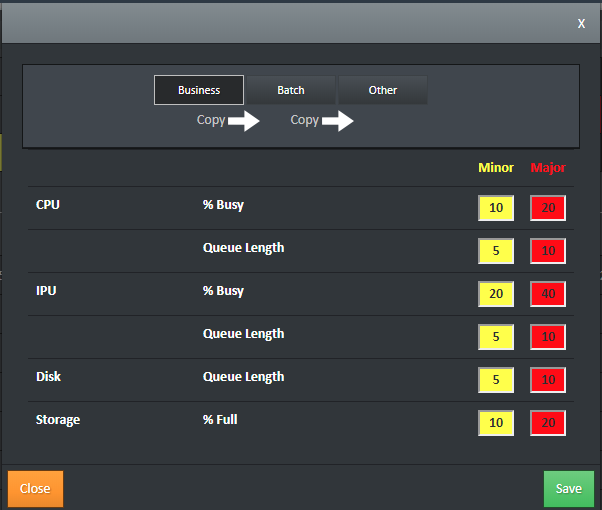Edit CPU % Busy major threshold field
This screenshot has height=510, width=602.
click(548, 208)
